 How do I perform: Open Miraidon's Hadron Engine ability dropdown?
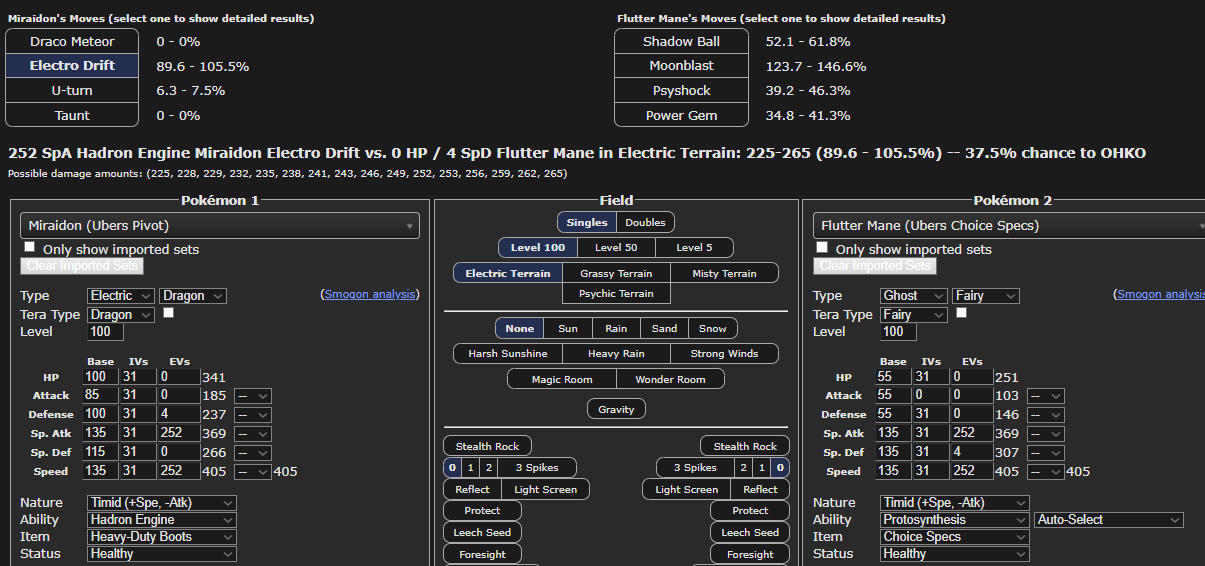161,520
